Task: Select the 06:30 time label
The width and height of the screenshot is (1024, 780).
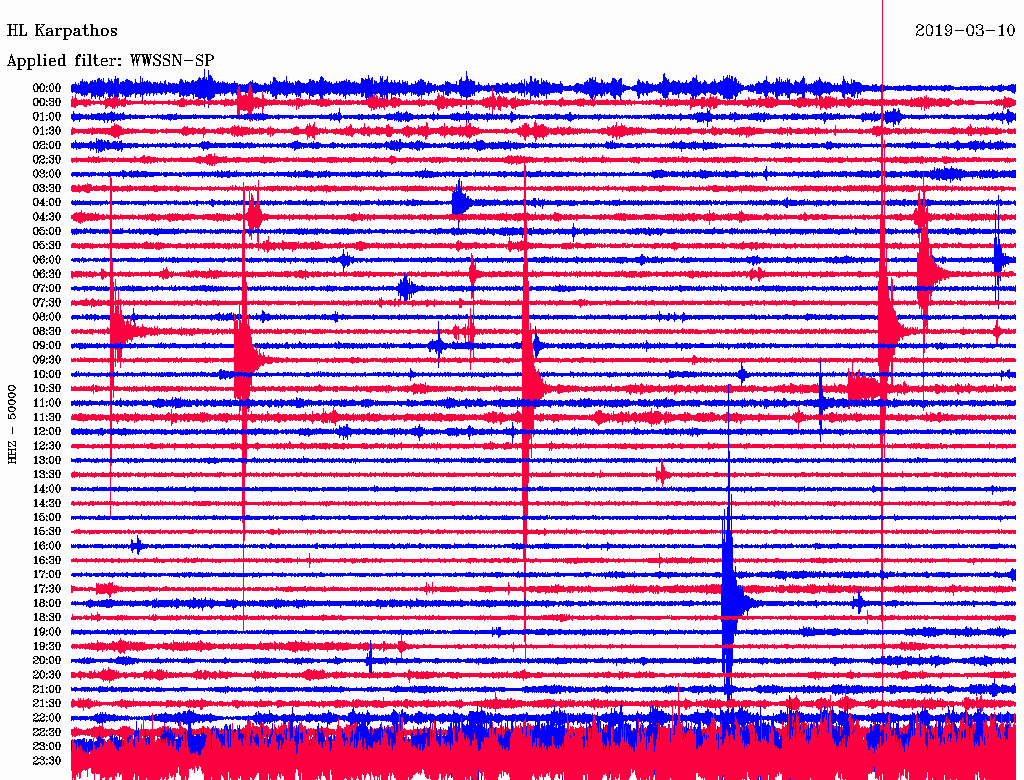Action: pyautogui.click(x=47, y=274)
